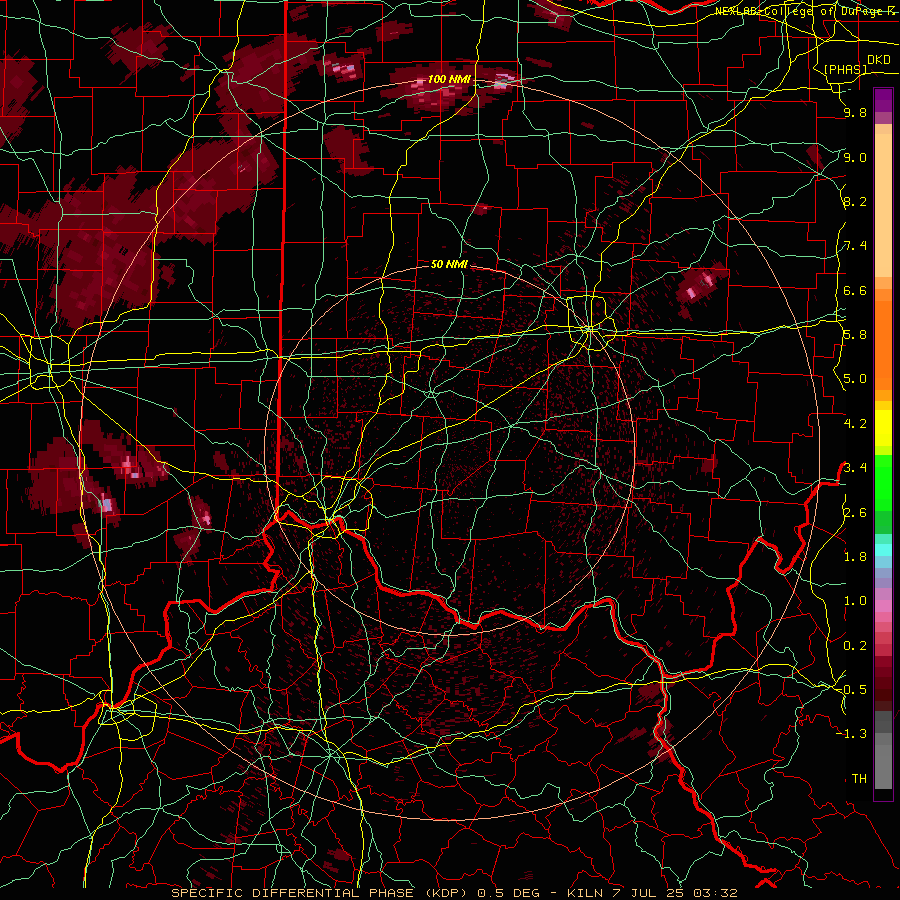Pick the peach segment of the color bar

pos(883,207)
